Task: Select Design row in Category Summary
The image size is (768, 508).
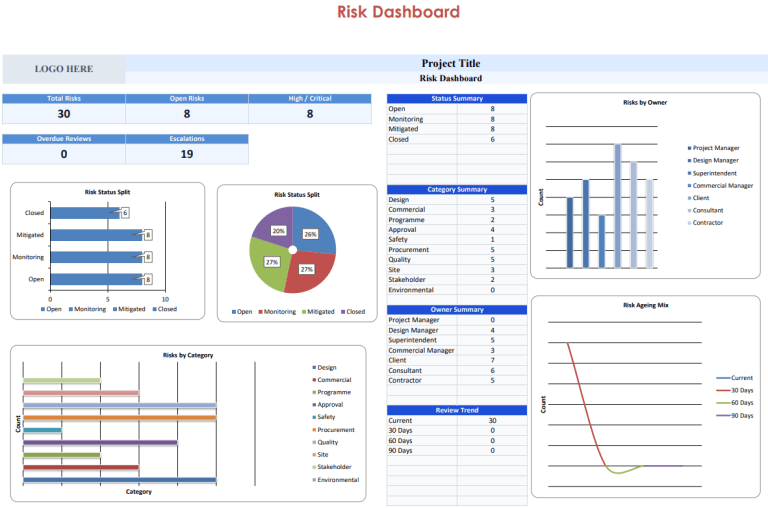Action: pos(457,199)
